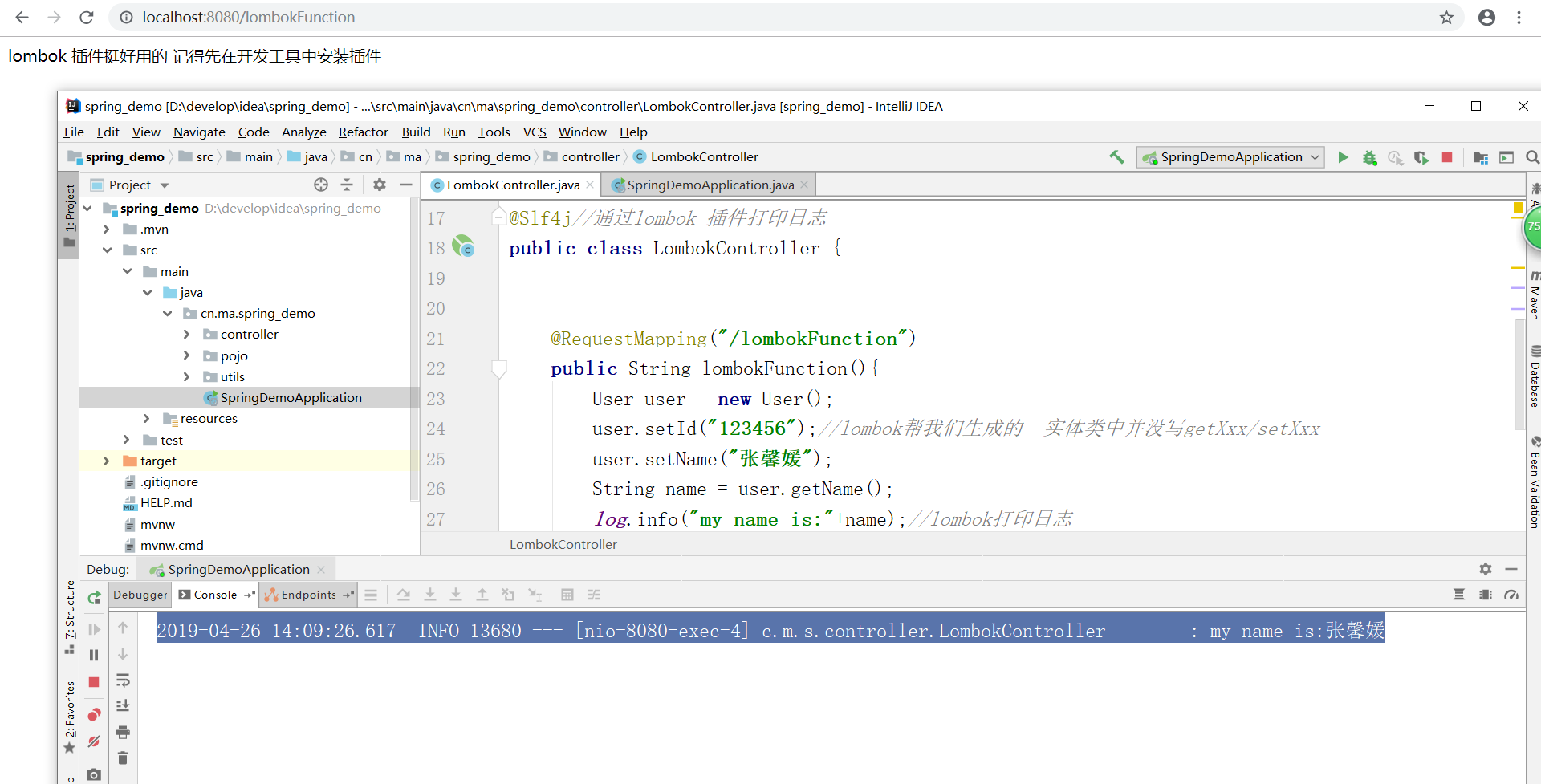The image size is (1541, 784).
Task: Switch to the LombokController.java editor tab
Action: 513,185
